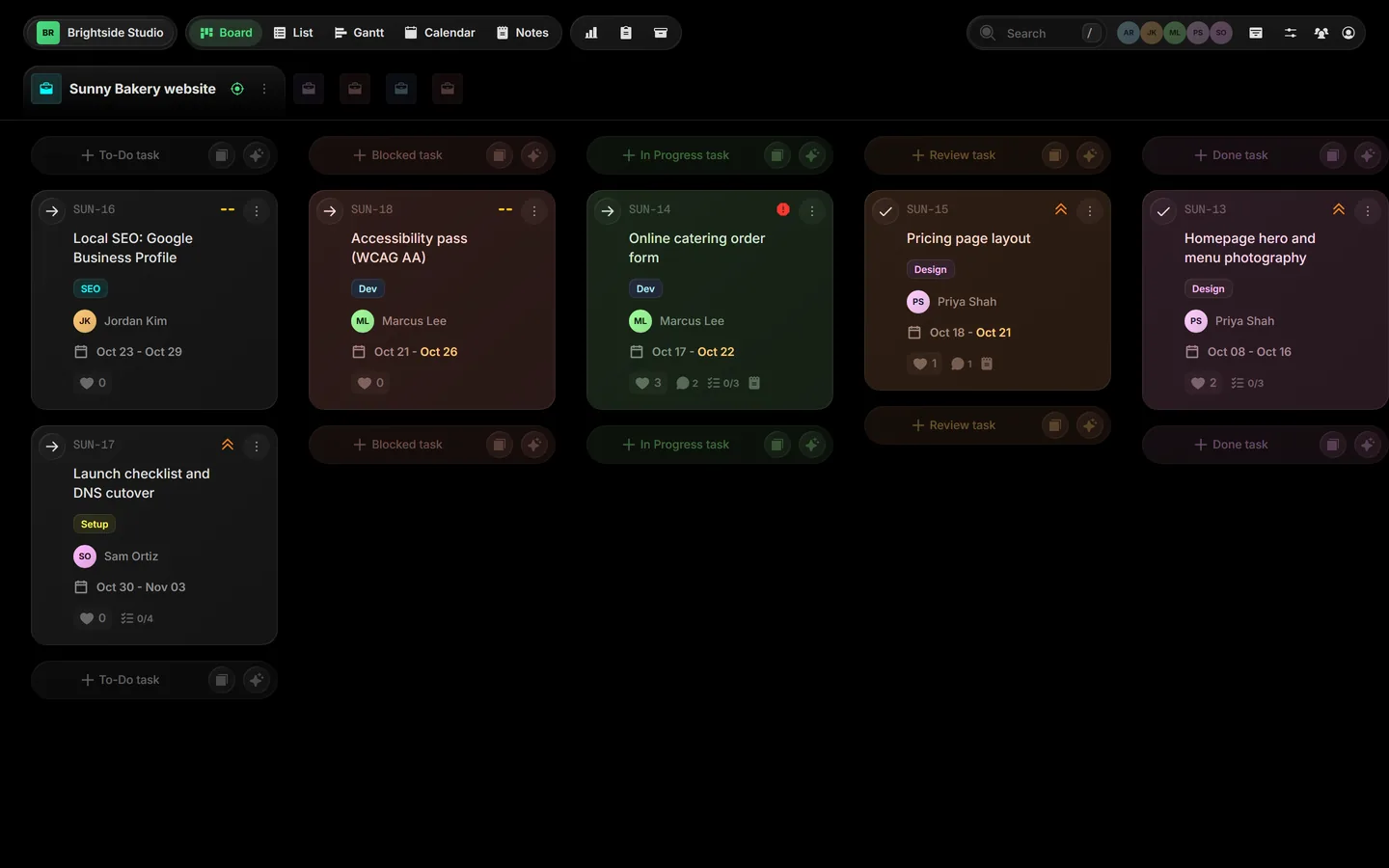Viewport: 1389px width, 868px height.
Task: Select the first dimmed briefcase project icon
Action: click(309, 89)
